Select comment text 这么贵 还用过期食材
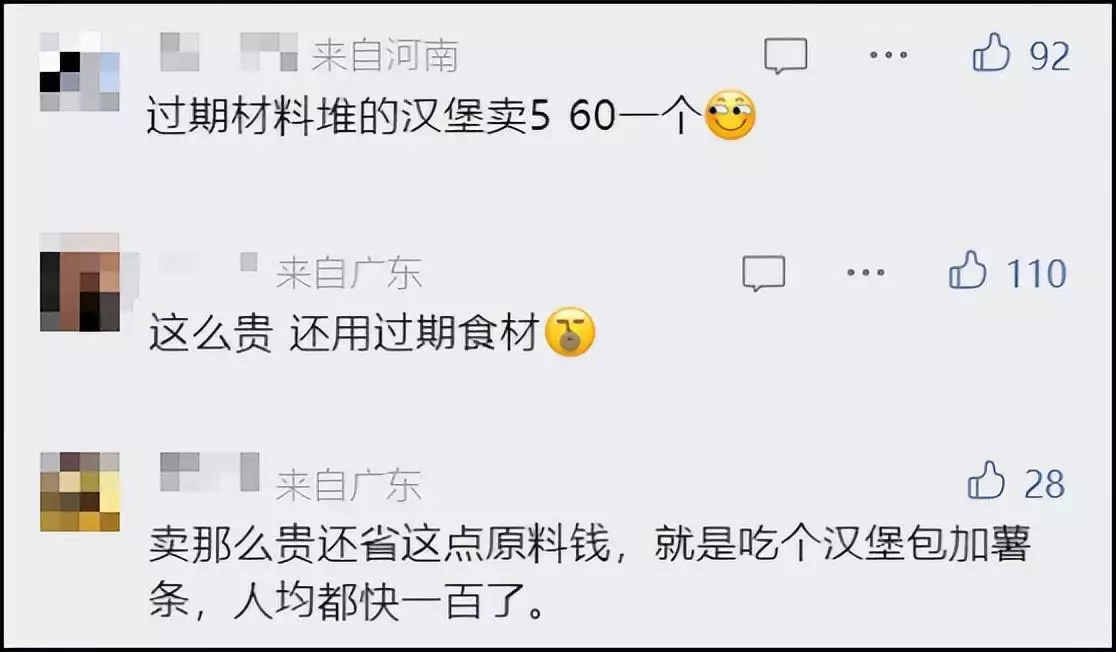The image size is (1116, 652). pos(344,334)
